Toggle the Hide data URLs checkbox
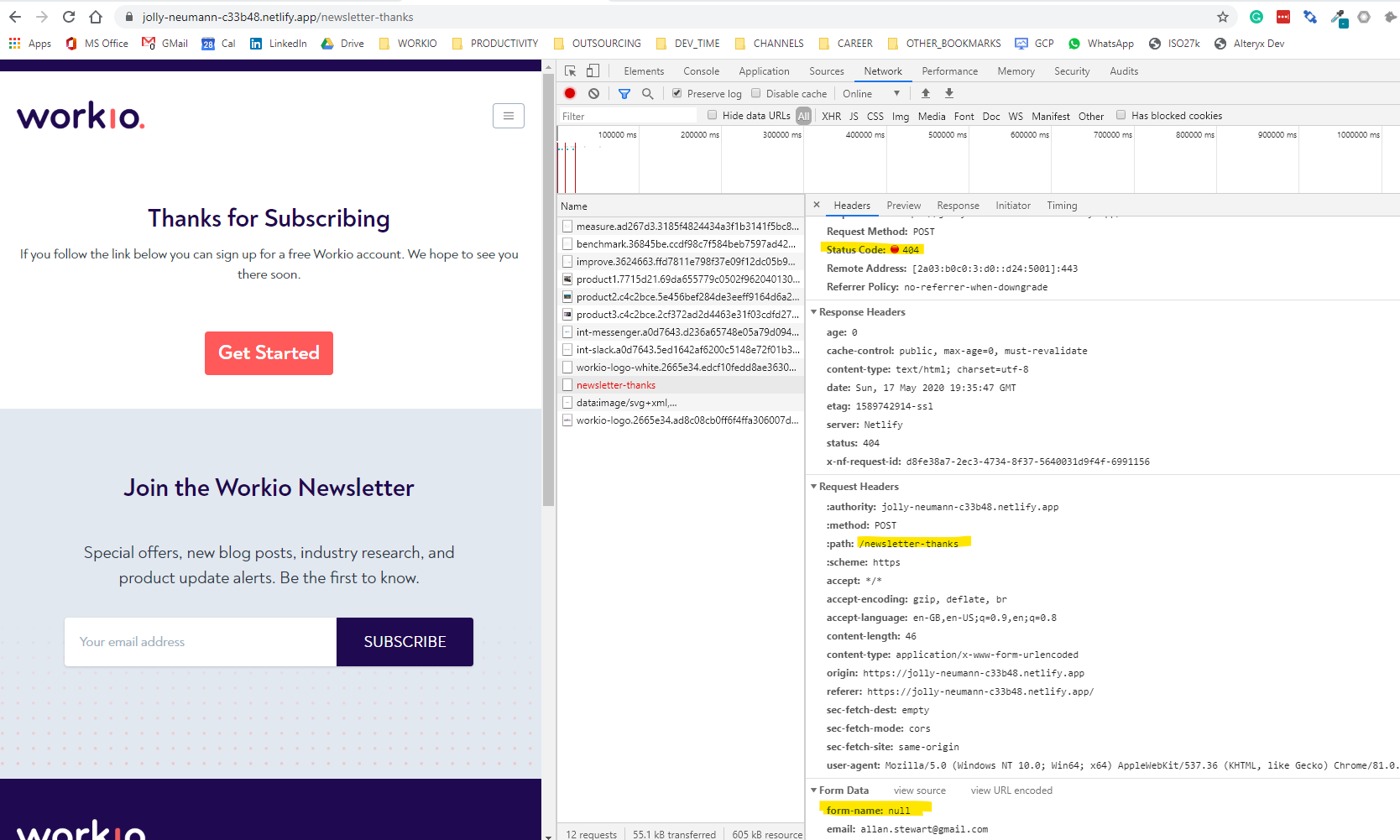Image resolution: width=1400 pixels, height=840 pixels. click(712, 115)
